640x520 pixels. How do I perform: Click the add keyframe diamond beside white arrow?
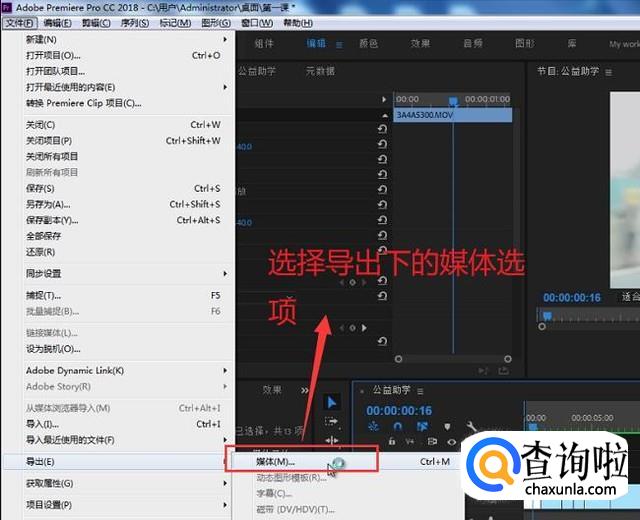pyautogui.click(x=352, y=328)
